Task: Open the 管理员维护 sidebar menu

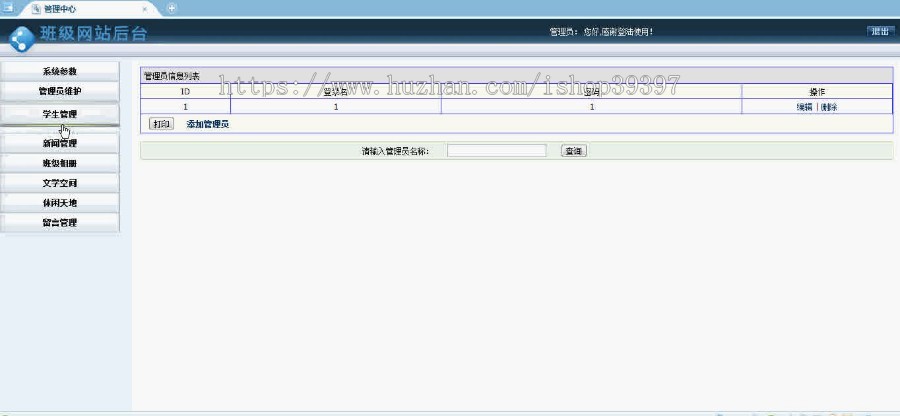Action: pyautogui.click(x=60, y=91)
